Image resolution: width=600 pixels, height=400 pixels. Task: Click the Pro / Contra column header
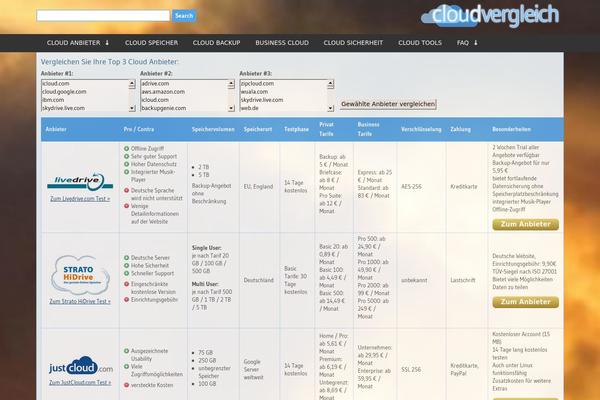[x=139, y=129]
